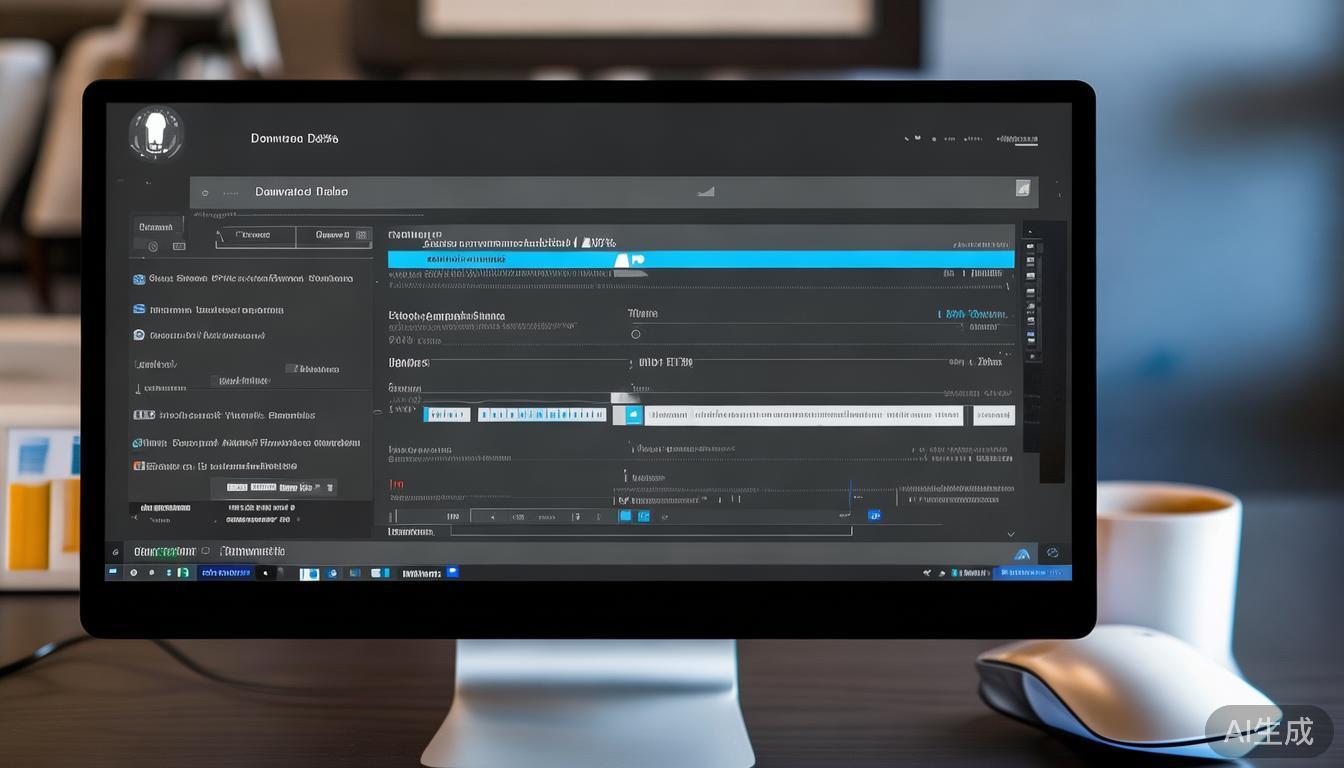Toggle the third sidebar item with the round blue icon
Viewport: 1344px width, 768px height.
tap(139, 335)
